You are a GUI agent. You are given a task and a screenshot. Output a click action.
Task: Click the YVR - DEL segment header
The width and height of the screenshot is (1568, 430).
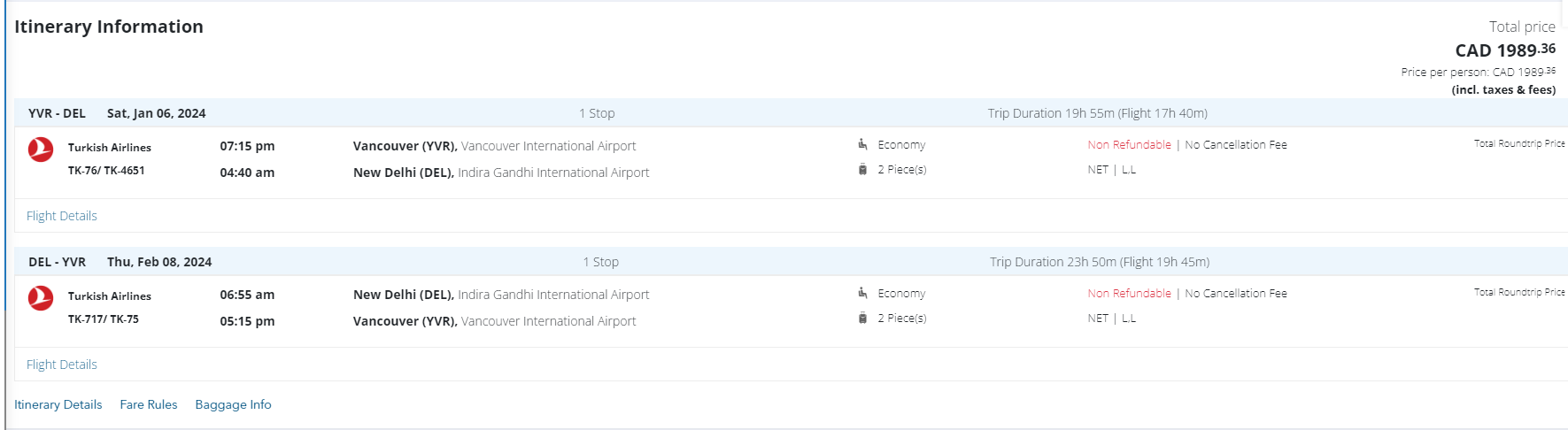click(57, 113)
